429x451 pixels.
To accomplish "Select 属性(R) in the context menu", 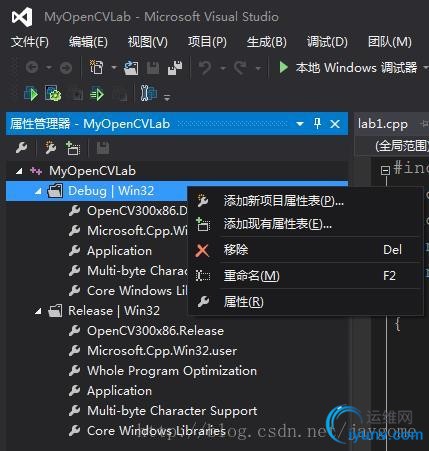I will point(303,302).
